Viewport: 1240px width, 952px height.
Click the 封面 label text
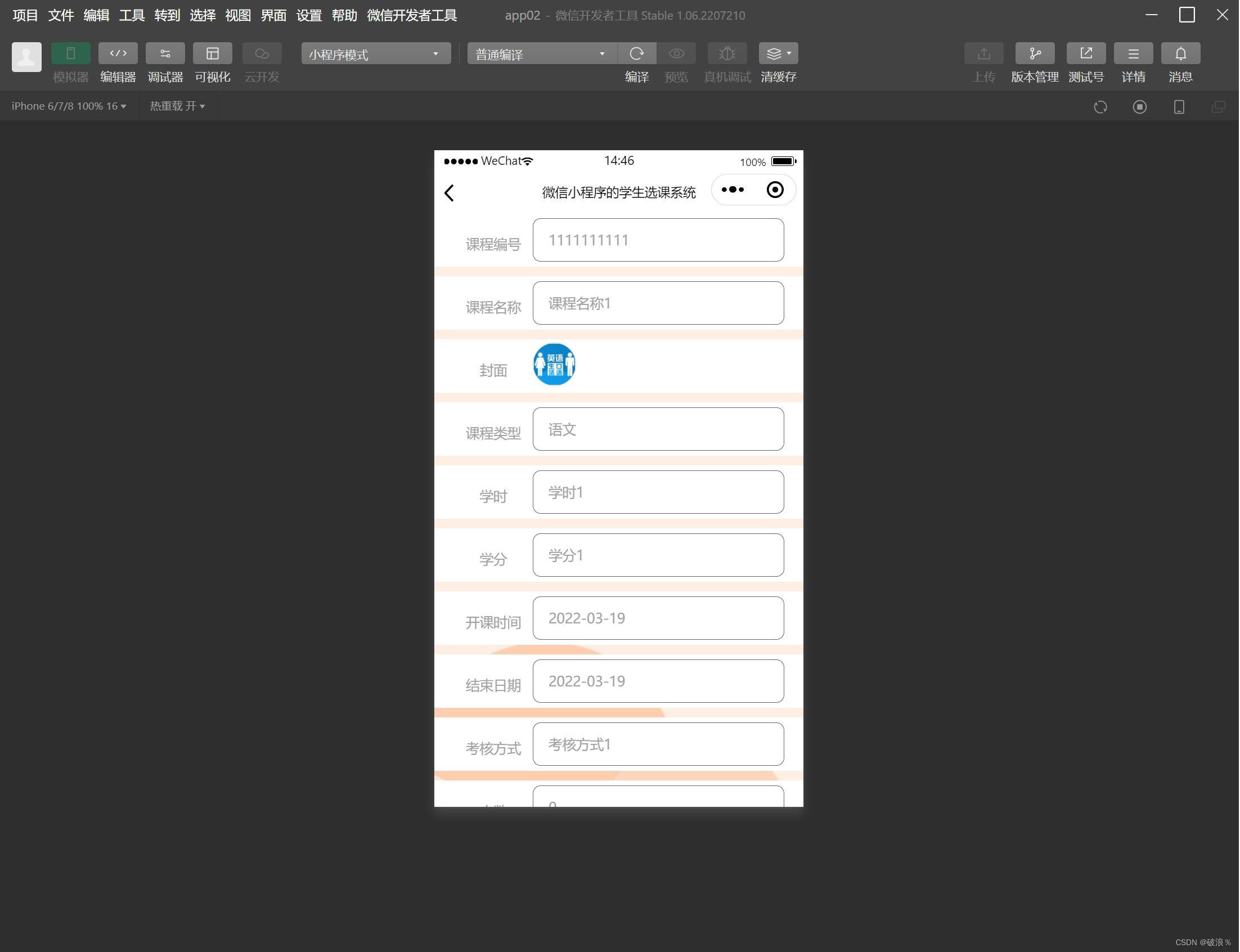coord(493,371)
